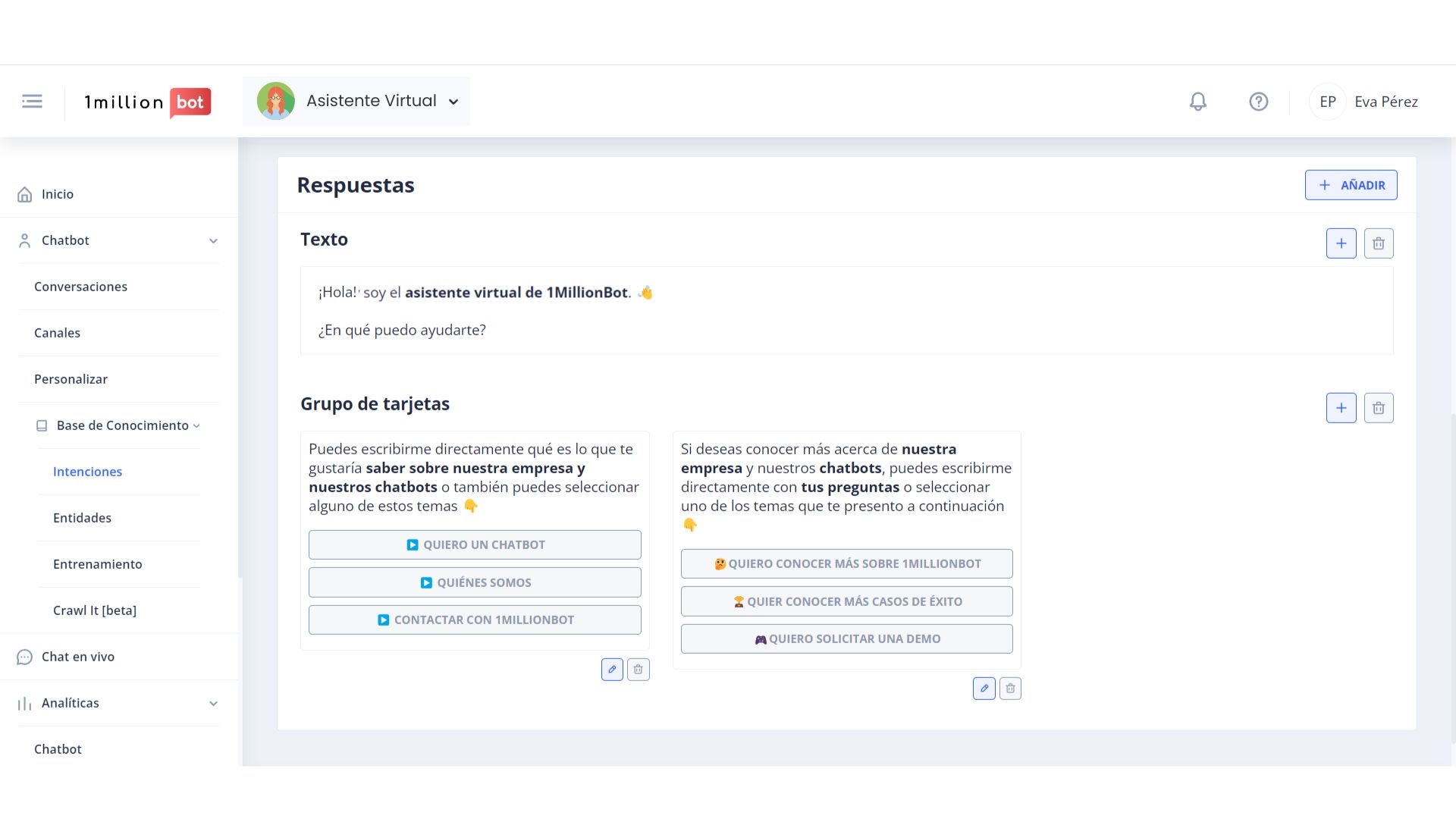1456x819 pixels.
Task: Select Entidades in sidebar
Action: click(x=82, y=518)
